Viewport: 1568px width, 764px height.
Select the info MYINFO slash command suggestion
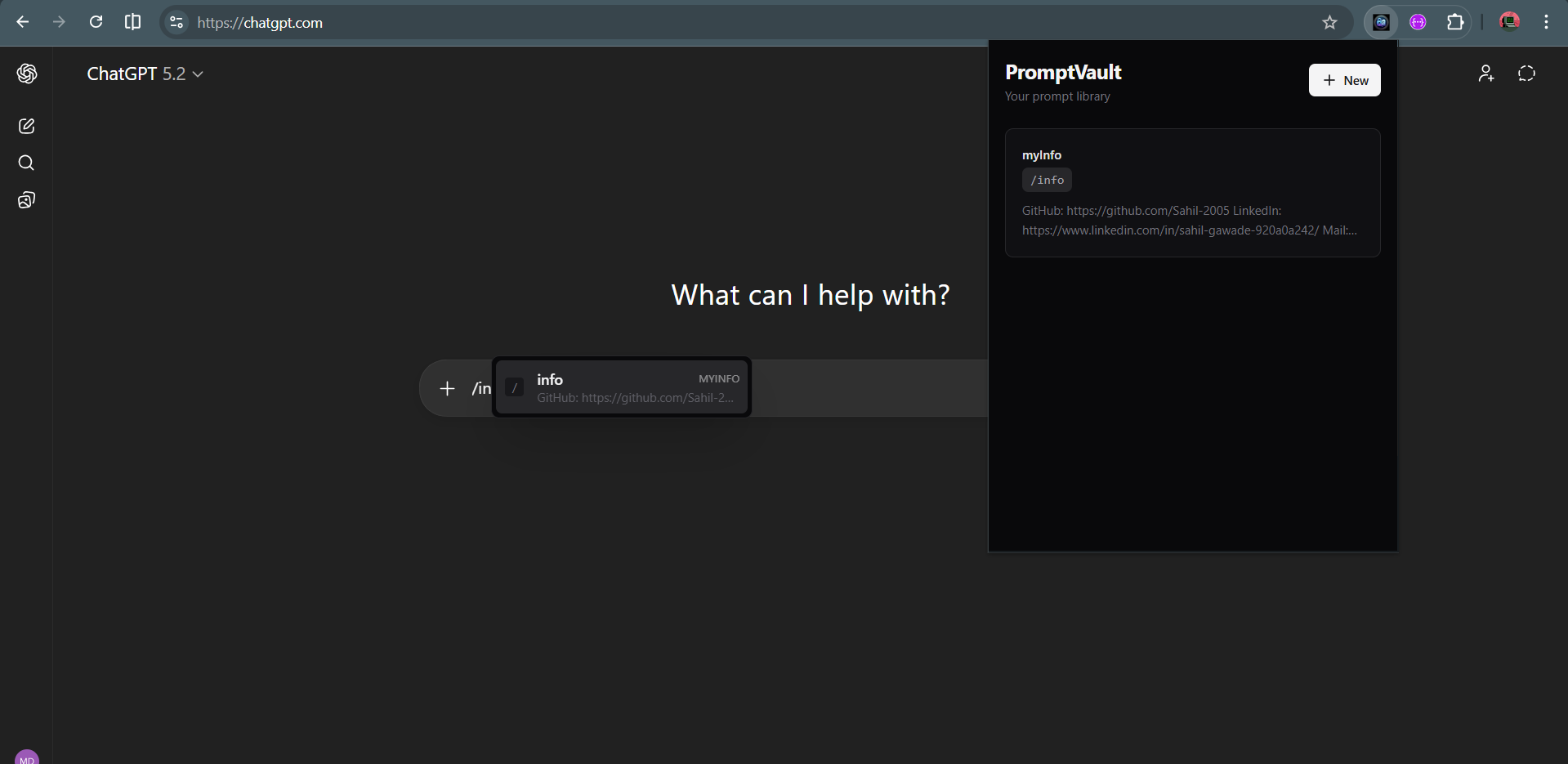[622, 387]
